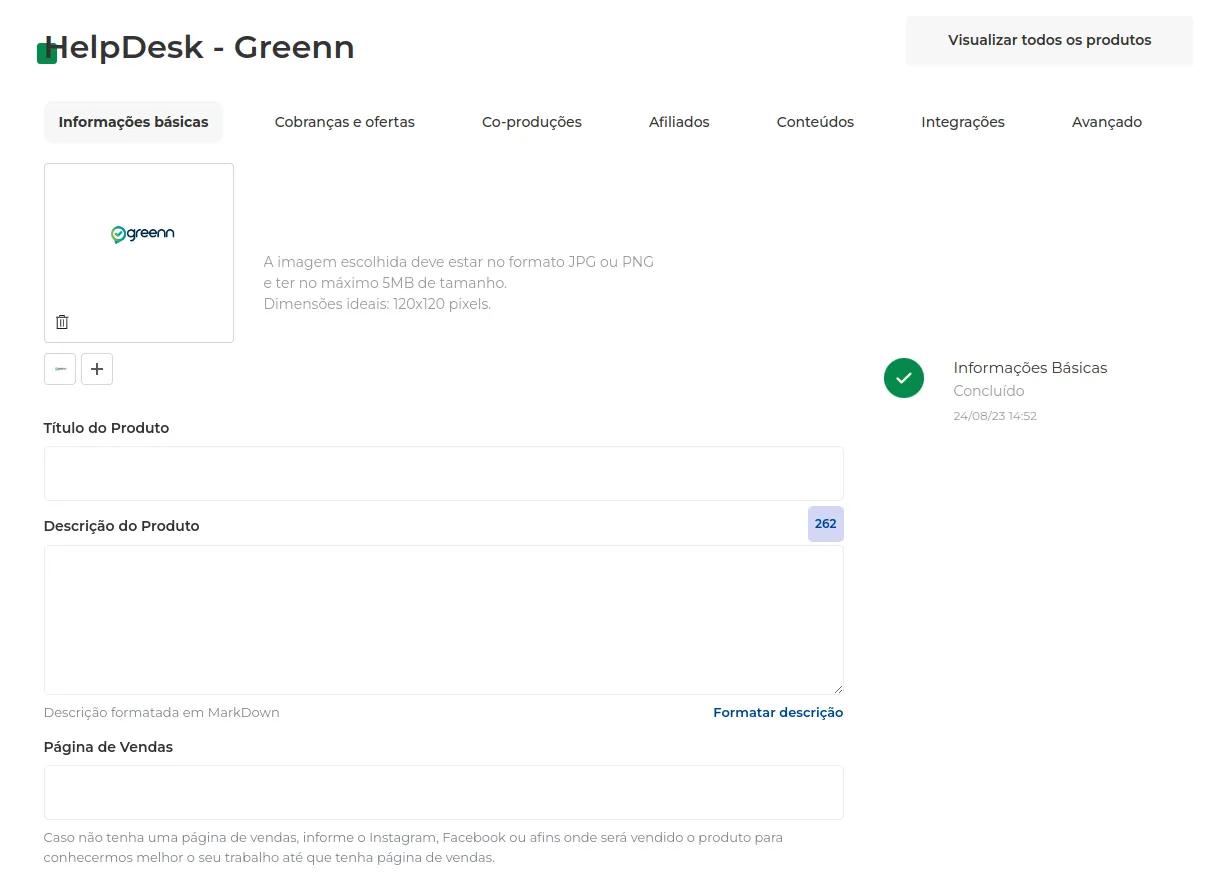This screenshot has width=1221, height=878.
Task: Click the green completed checkmark icon
Action: [x=904, y=378]
